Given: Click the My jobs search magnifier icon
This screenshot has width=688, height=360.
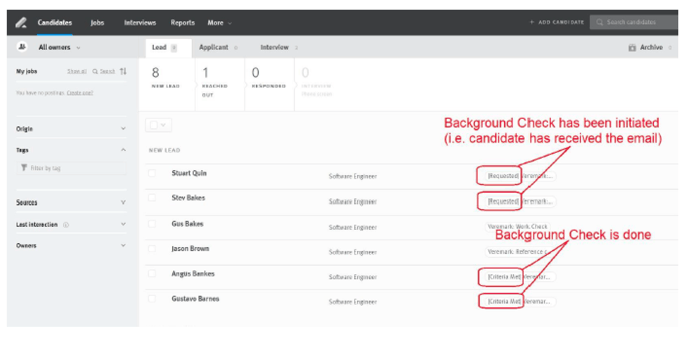Looking at the screenshot, I should pyautogui.click(x=95, y=71).
